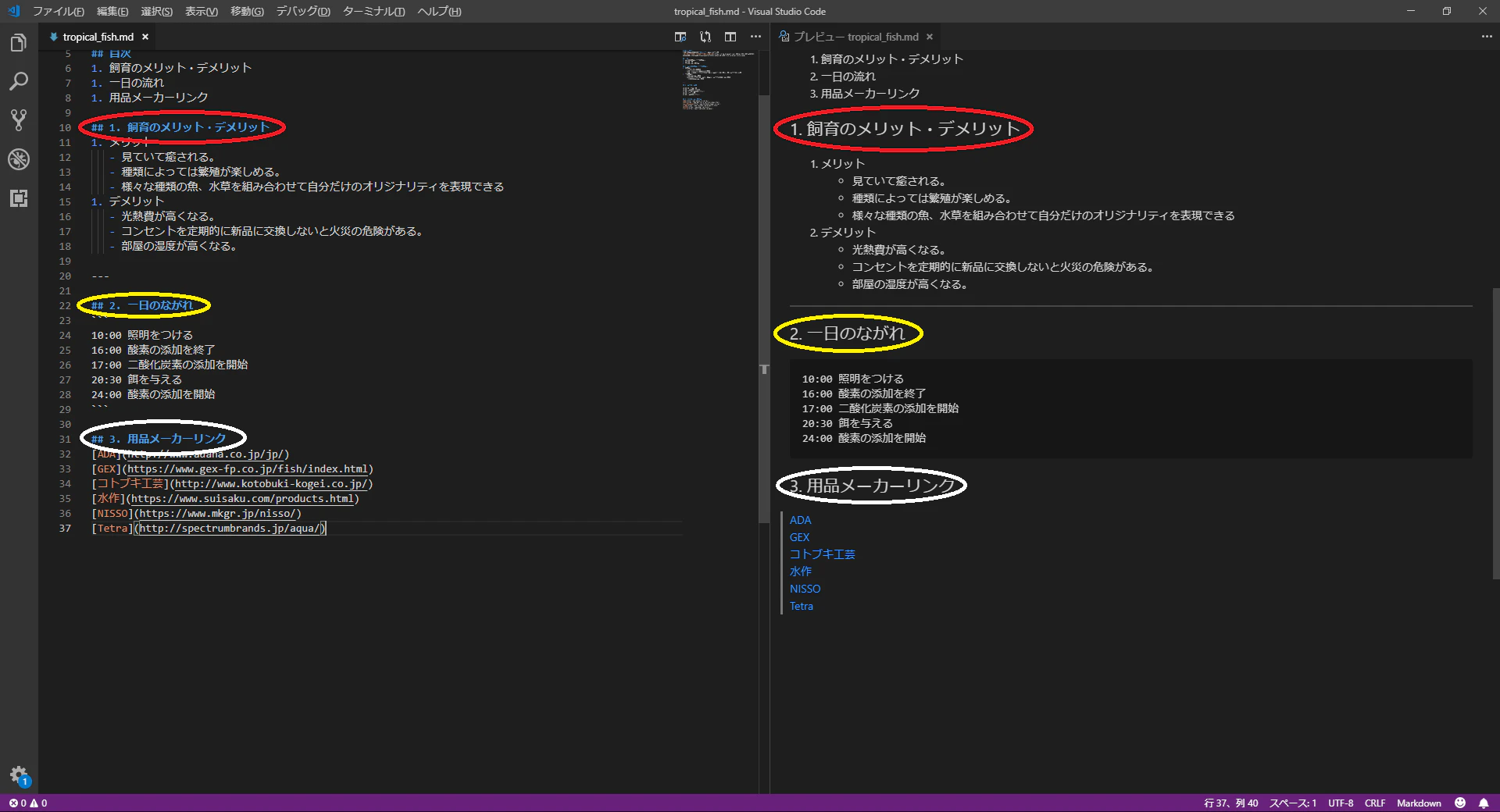Open the 表示(V) menu
The image size is (1500, 812).
point(202,11)
